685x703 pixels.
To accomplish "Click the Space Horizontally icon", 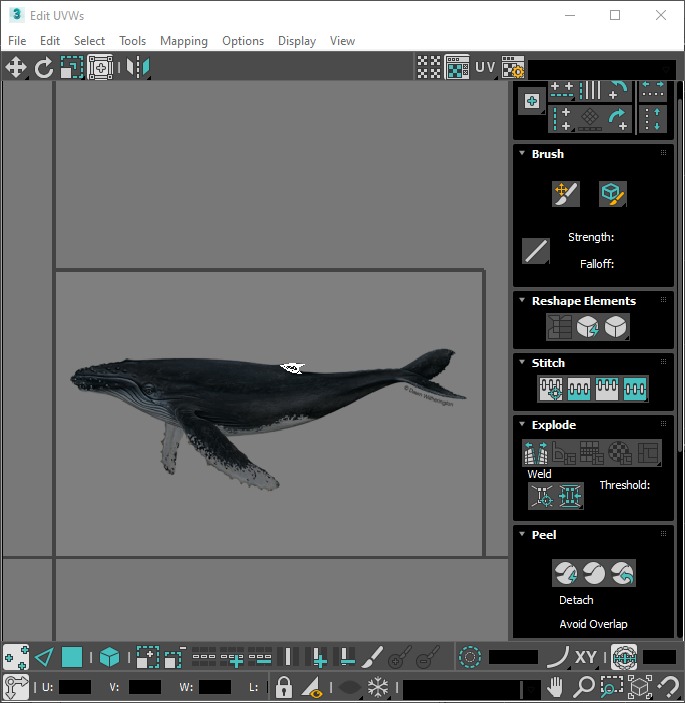I will pos(653,91).
